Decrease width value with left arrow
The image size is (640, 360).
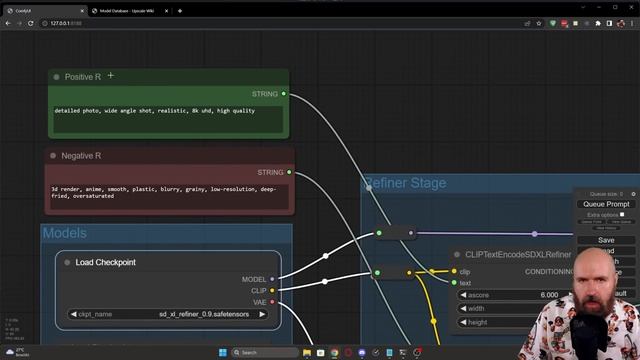tap(463, 309)
